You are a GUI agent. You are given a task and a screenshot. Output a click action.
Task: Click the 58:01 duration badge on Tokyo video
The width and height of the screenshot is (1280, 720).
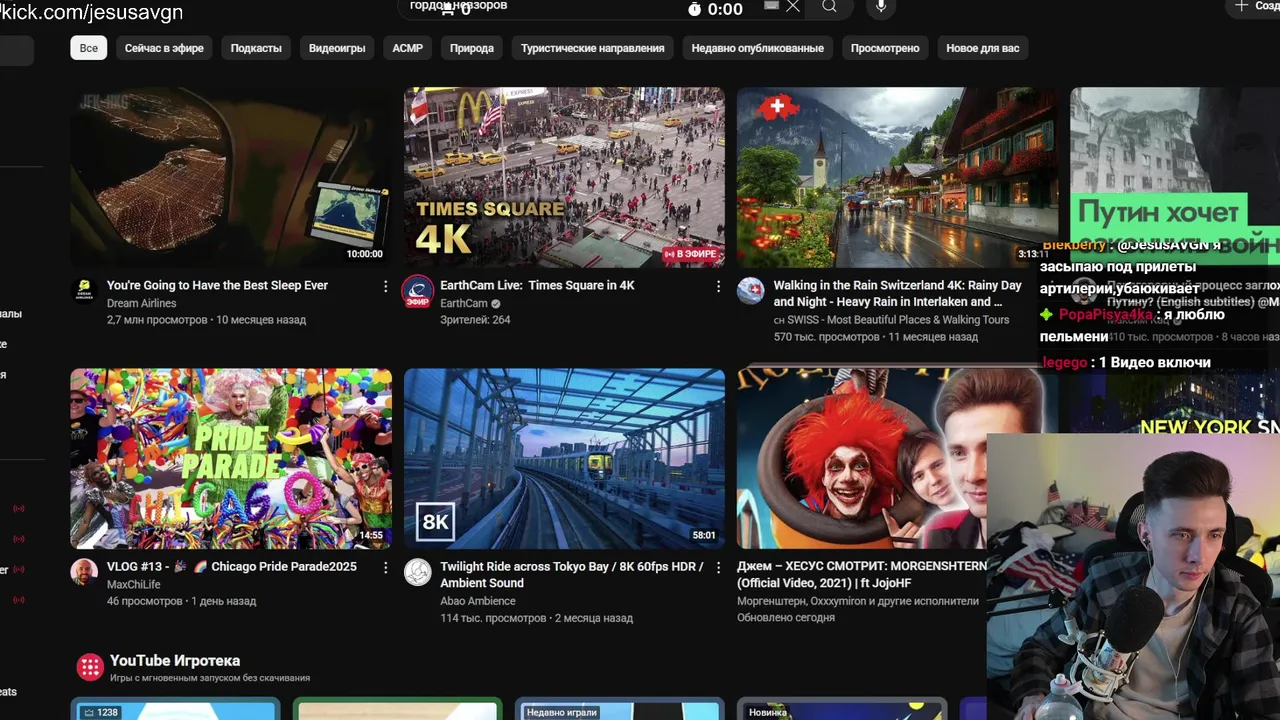click(704, 535)
